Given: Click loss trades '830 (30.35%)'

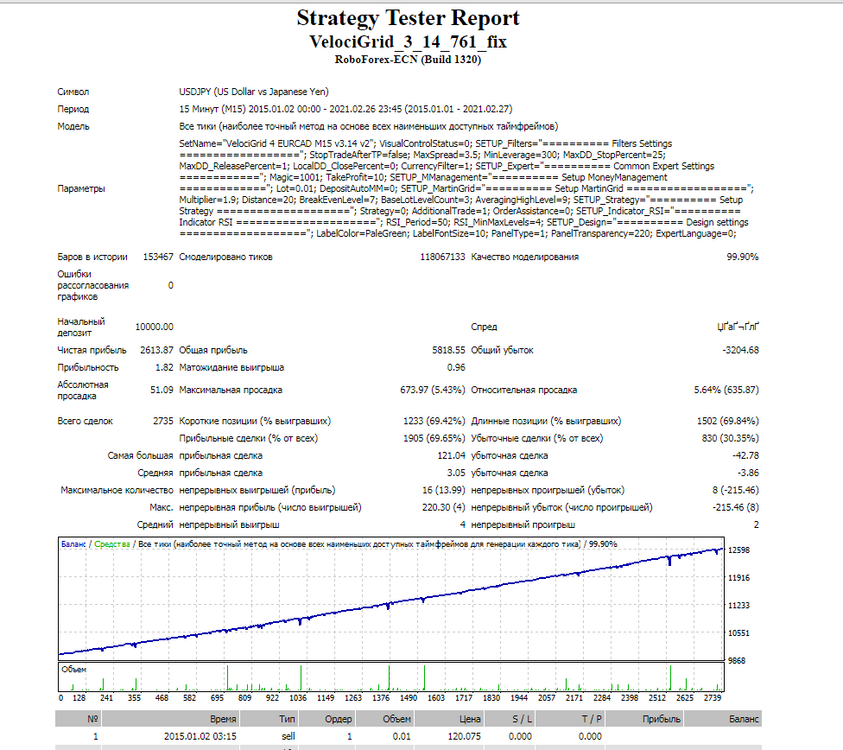Looking at the screenshot, I should (x=730, y=438).
